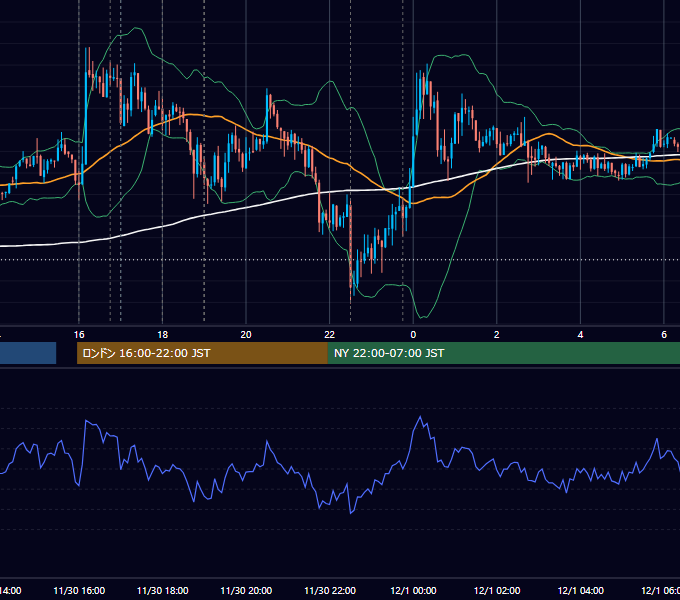Click the 11/30 18:00 bottom time label
This screenshot has height=600, width=680.
(x=163, y=590)
